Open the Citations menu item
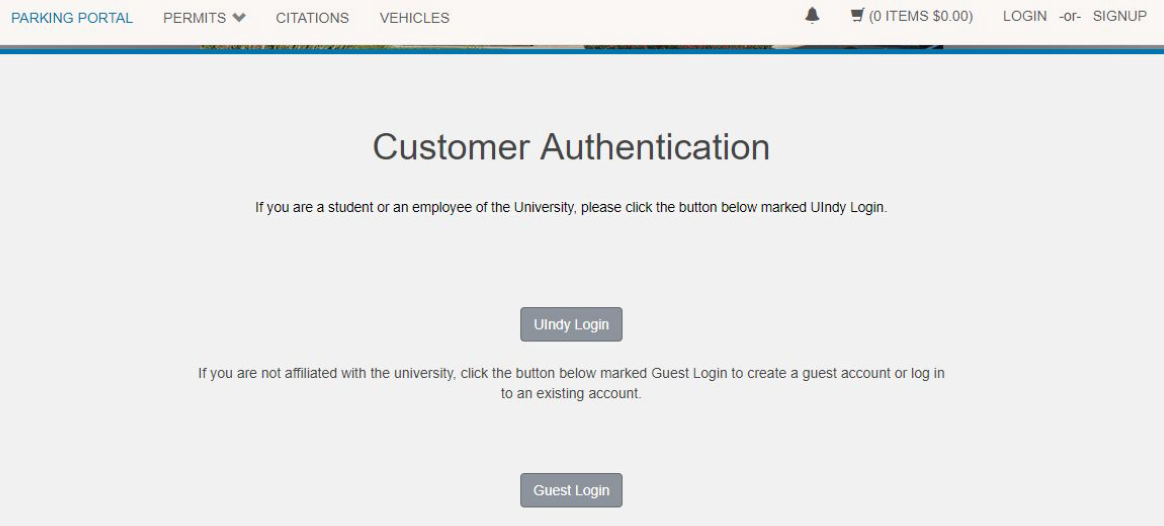This screenshot has height=526, width=1164. pyautogui.click(x=313, y=18)
